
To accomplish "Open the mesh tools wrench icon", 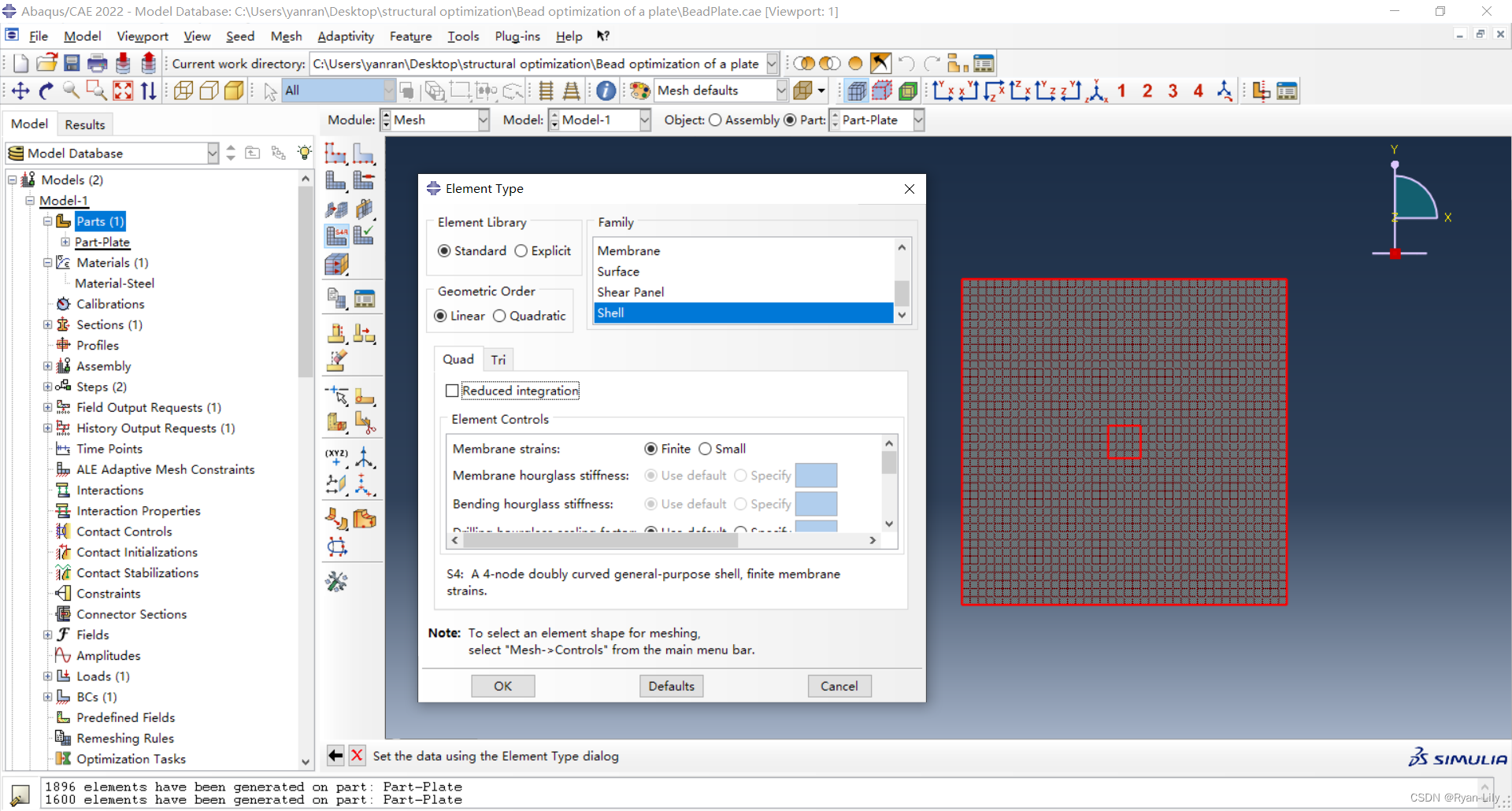I will pyautogui.click(x=336, y=582).
